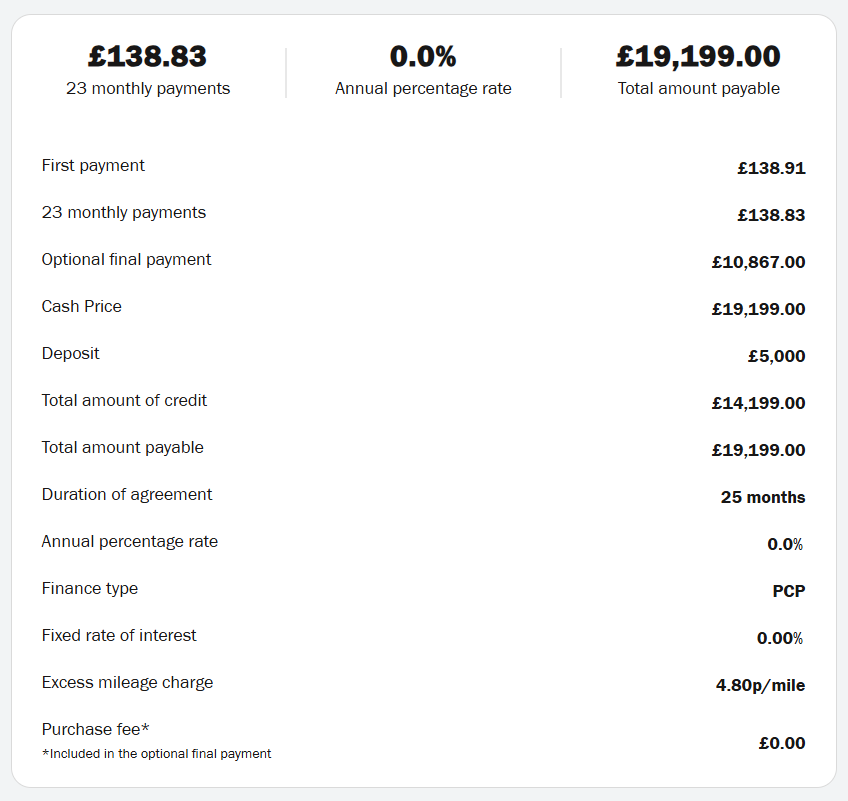Select the £5,000 deposit value

(x=777, y=356)
